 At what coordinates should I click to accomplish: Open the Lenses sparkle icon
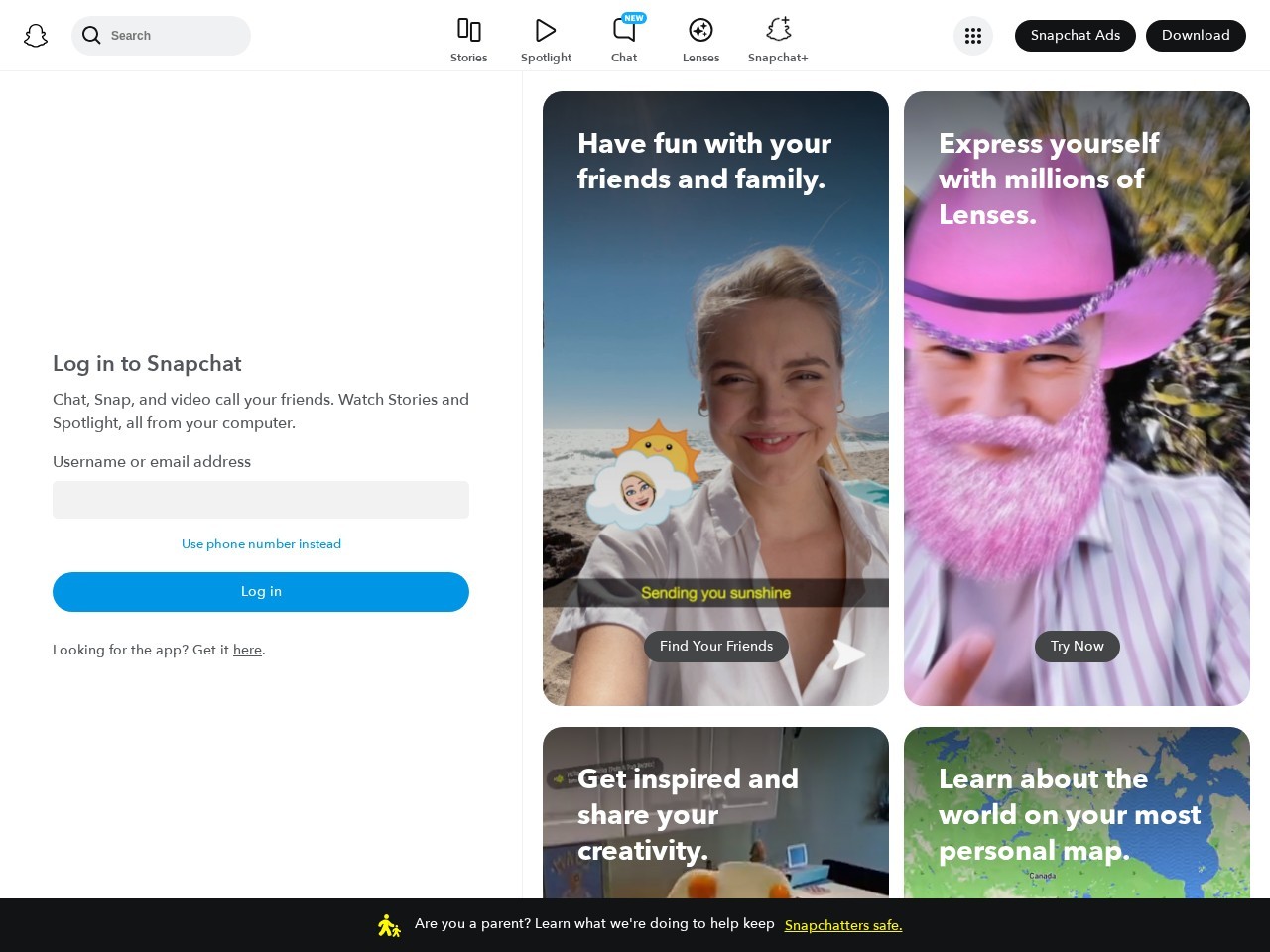coord(700,30)
